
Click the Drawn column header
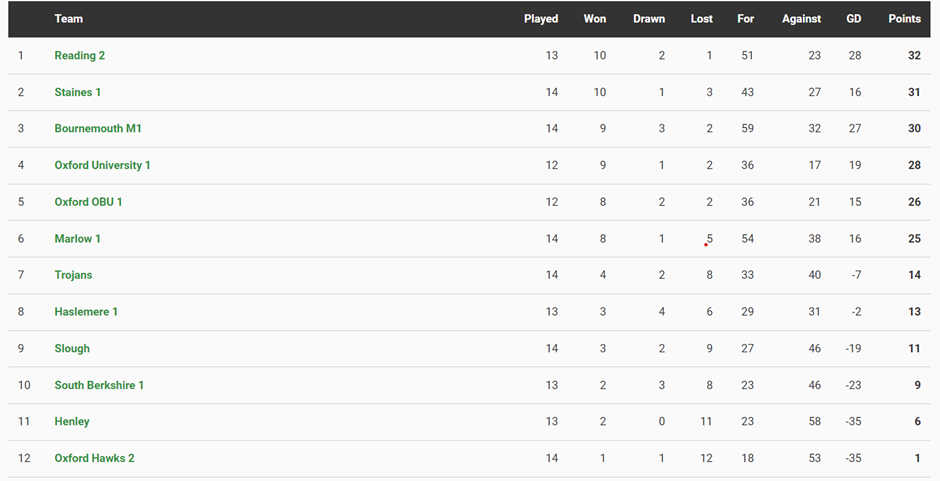pos(649,19)
